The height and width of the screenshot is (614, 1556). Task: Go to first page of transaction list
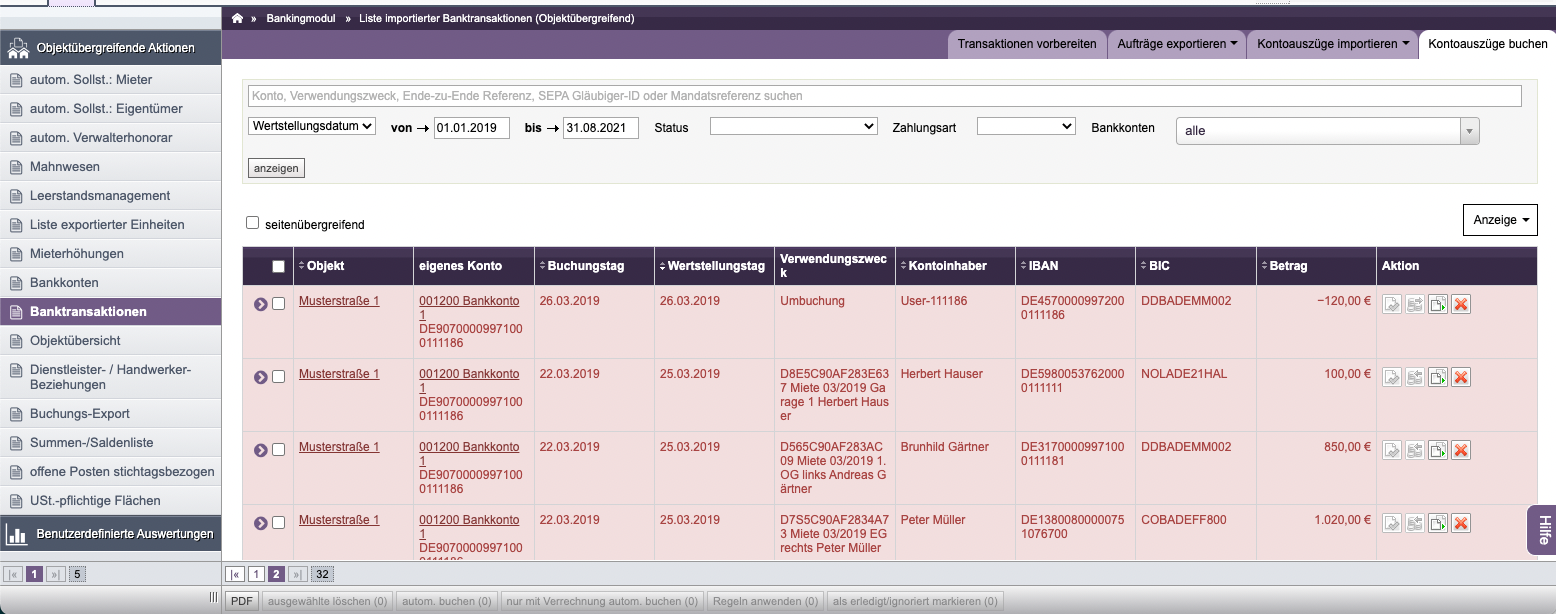click(235, 574)
